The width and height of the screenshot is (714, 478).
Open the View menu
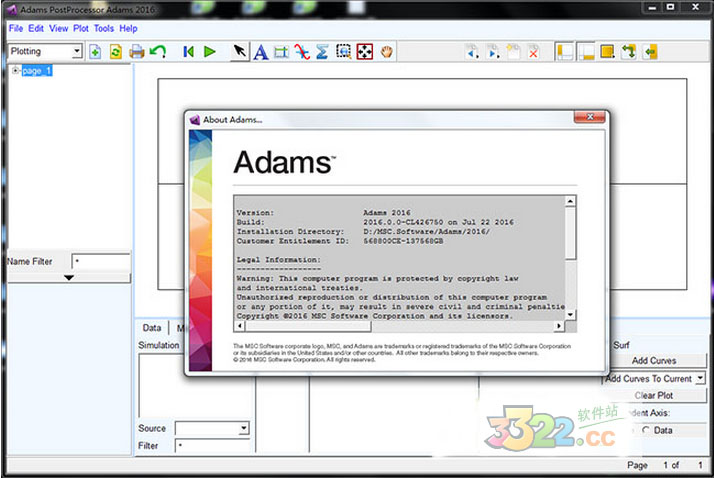59,28
